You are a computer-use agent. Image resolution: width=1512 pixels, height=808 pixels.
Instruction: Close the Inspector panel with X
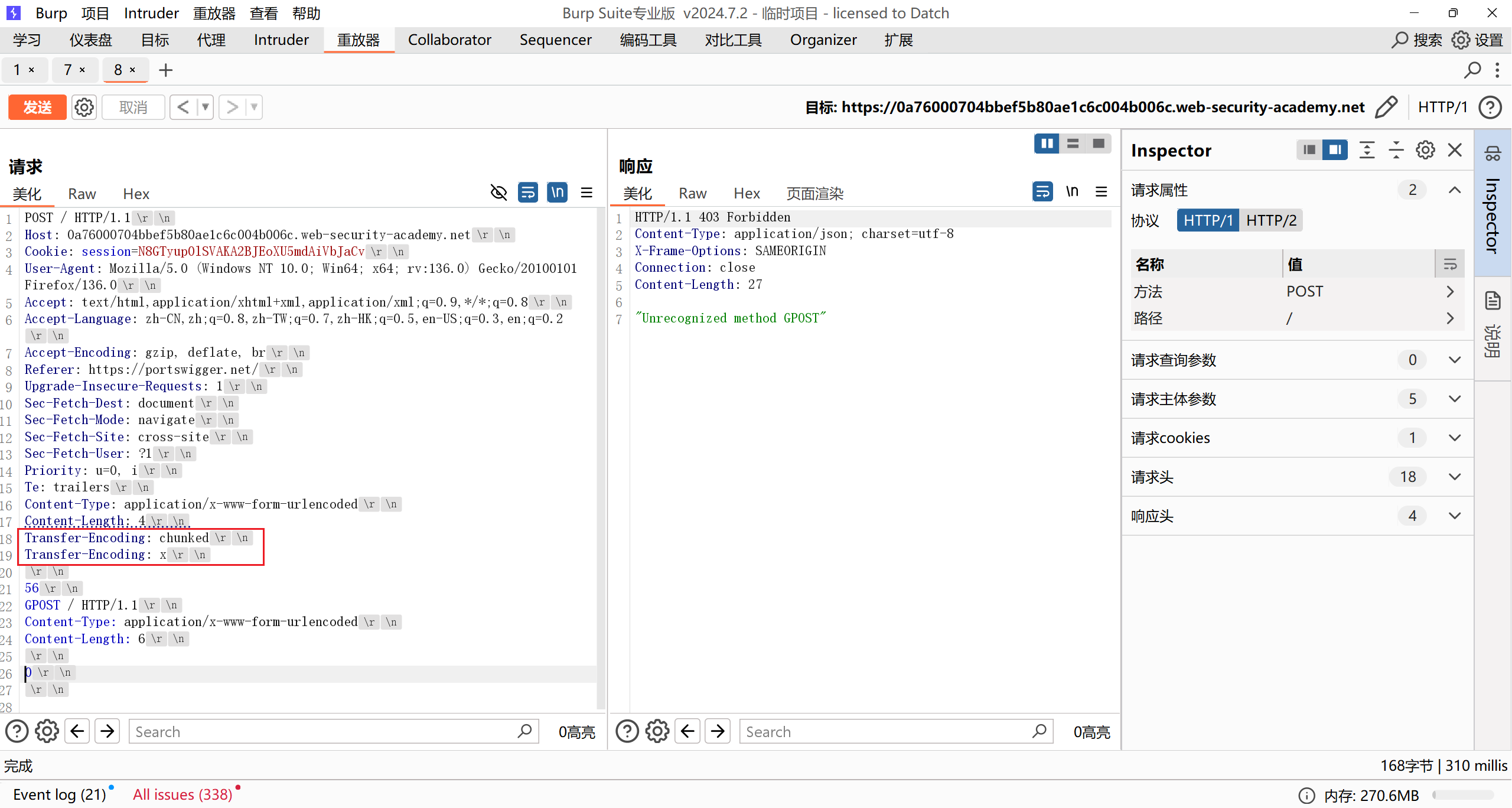click(1455, 150)
